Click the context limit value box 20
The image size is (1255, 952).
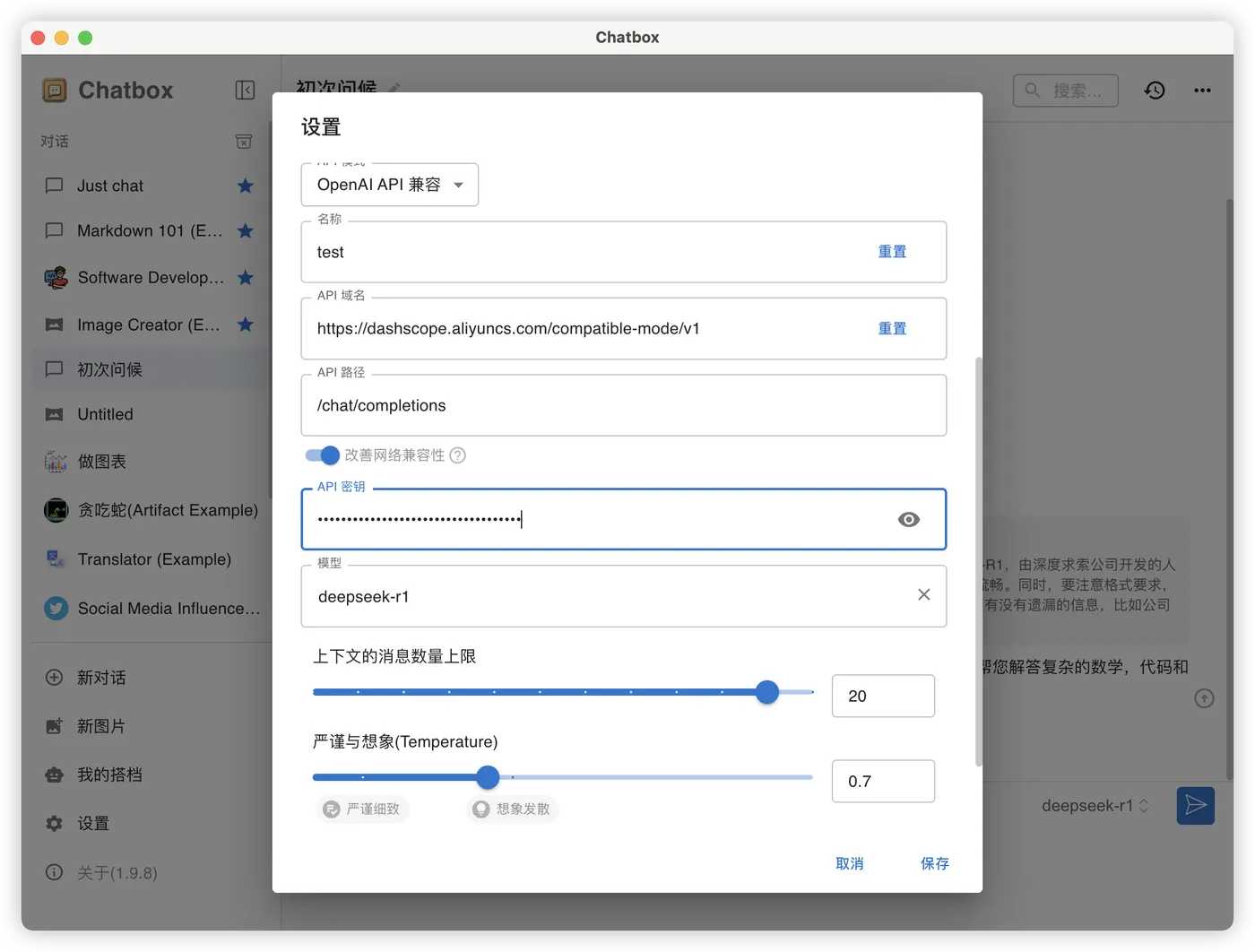tap(883, 696)
